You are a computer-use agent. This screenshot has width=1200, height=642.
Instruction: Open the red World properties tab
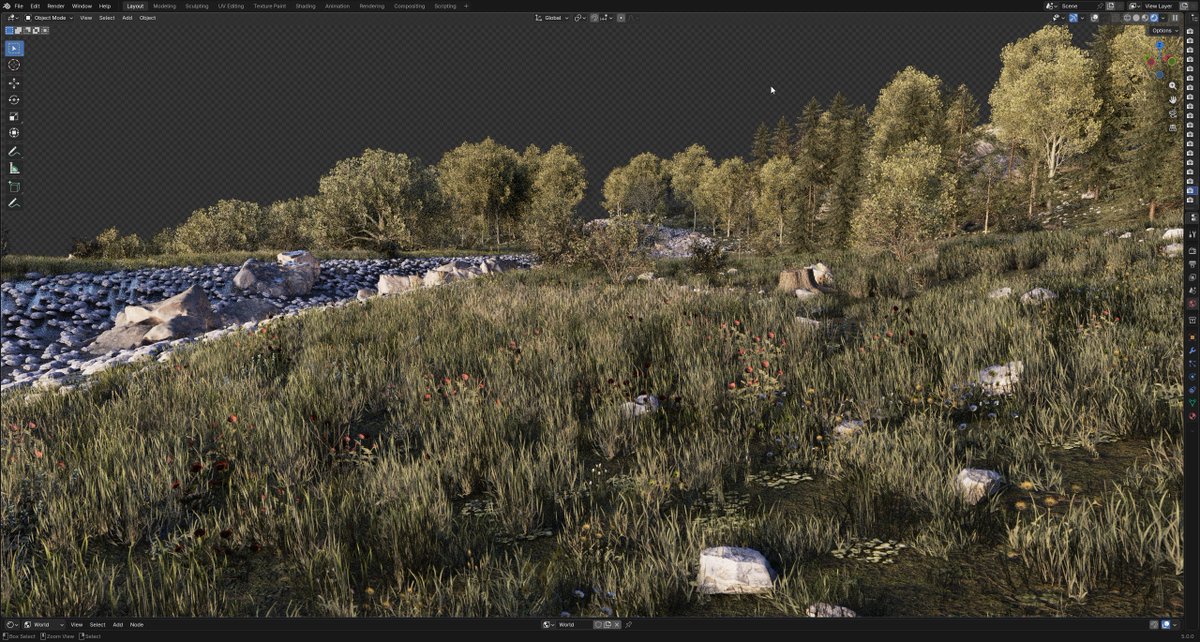tap(1192, 304)
